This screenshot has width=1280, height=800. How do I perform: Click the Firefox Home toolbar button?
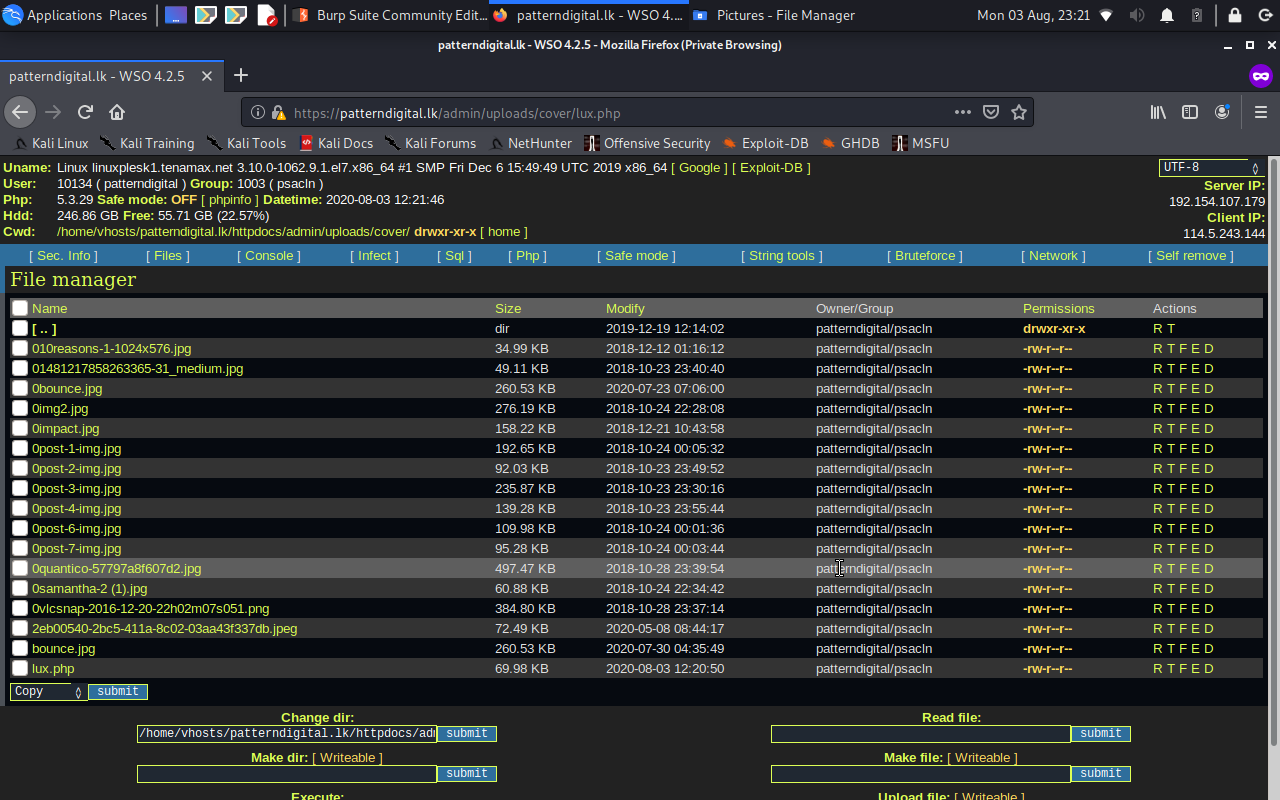tap(117, 112)
